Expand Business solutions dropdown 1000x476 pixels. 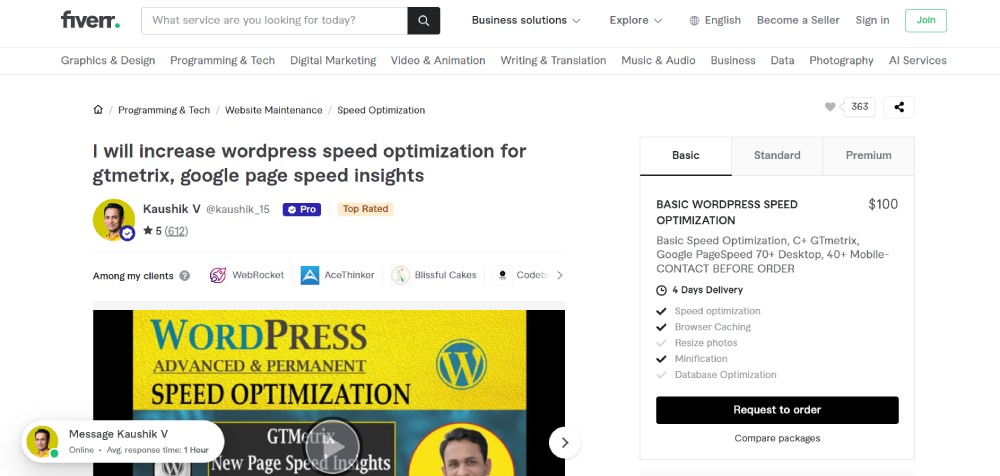pyautogui.click(x=526, y=20)
